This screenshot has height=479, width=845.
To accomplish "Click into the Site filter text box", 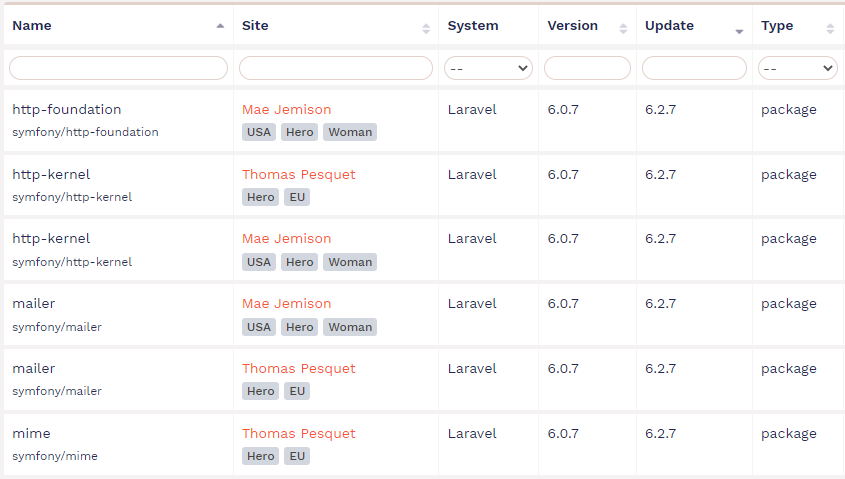I will [336, 68].
